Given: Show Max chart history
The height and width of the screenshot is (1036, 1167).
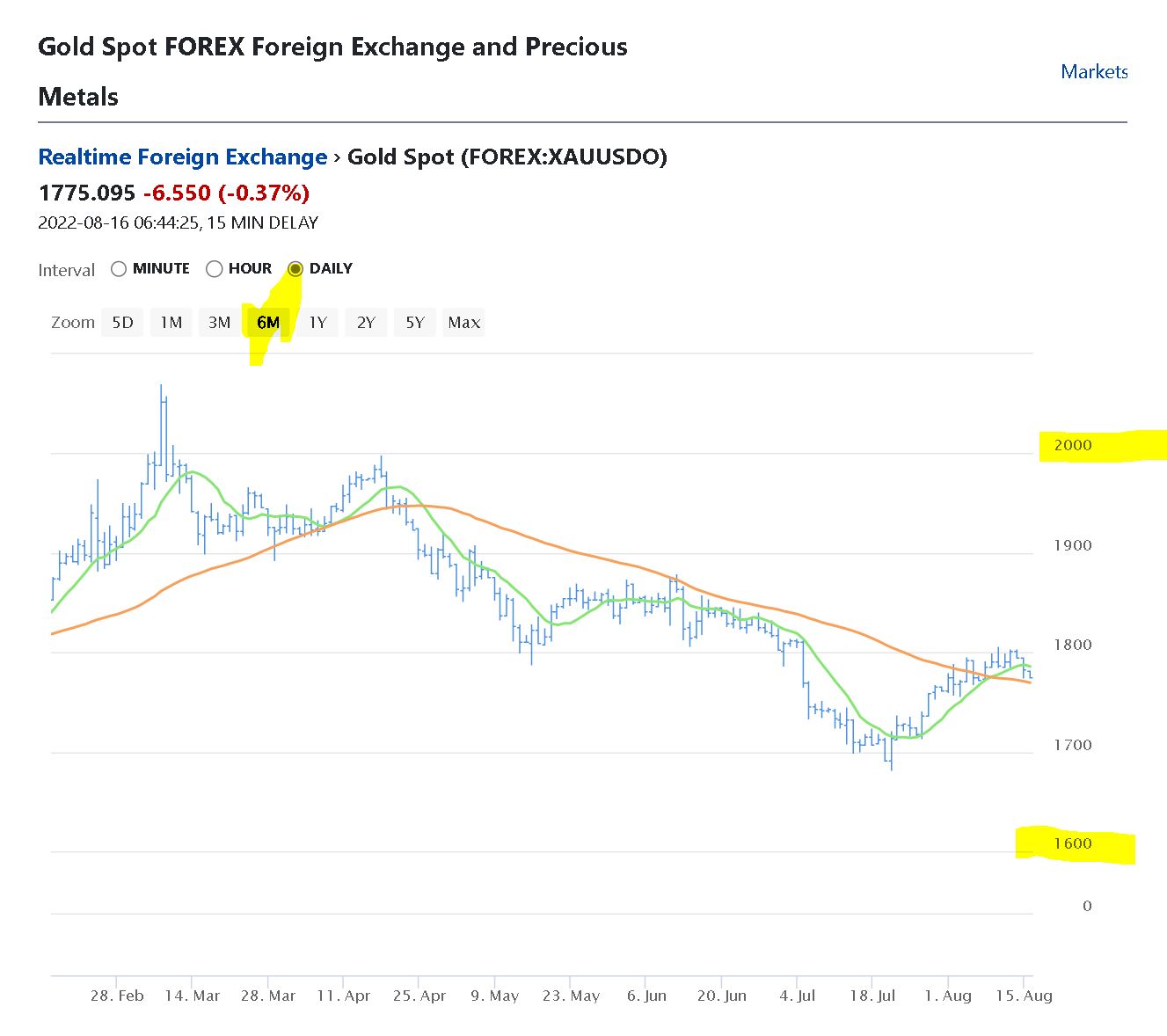Looking at the screenshot, I should 464,323.
